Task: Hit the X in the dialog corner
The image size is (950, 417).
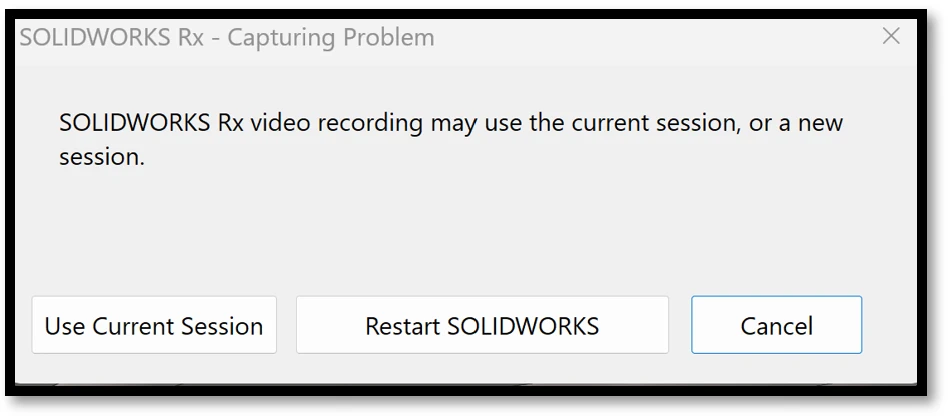Action: (x=891, y=37)
